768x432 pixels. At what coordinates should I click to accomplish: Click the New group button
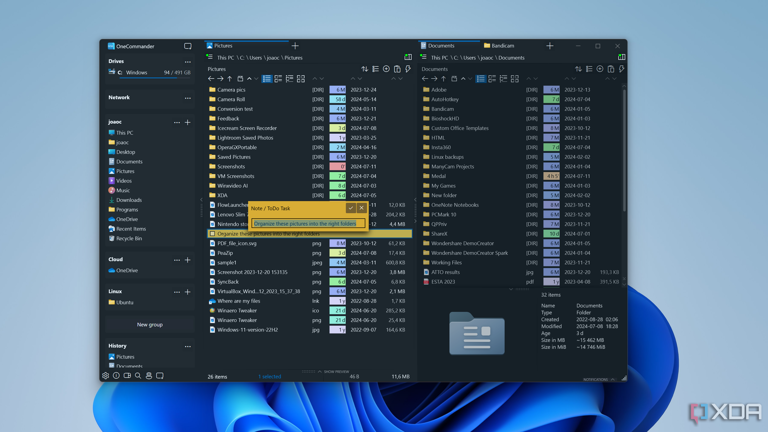[x=150, y=324]
